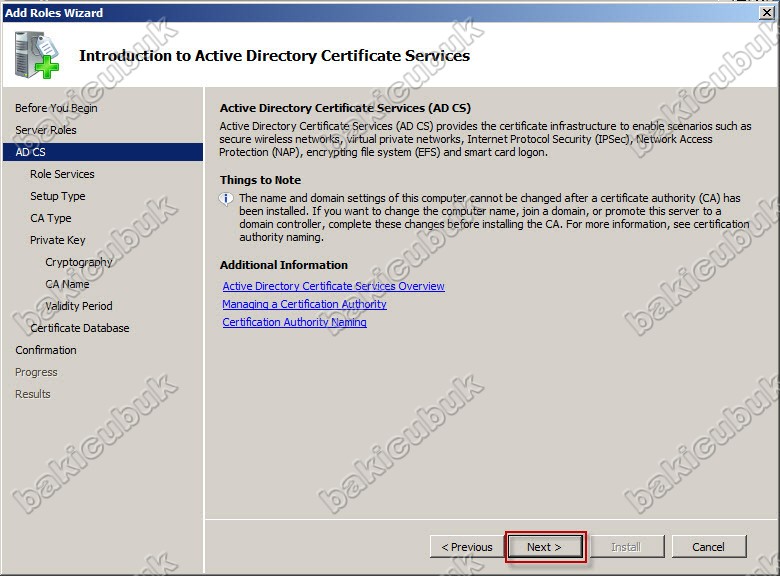Cancel the Add Roles Wizard
780x576 pixels.
point(708,547)
